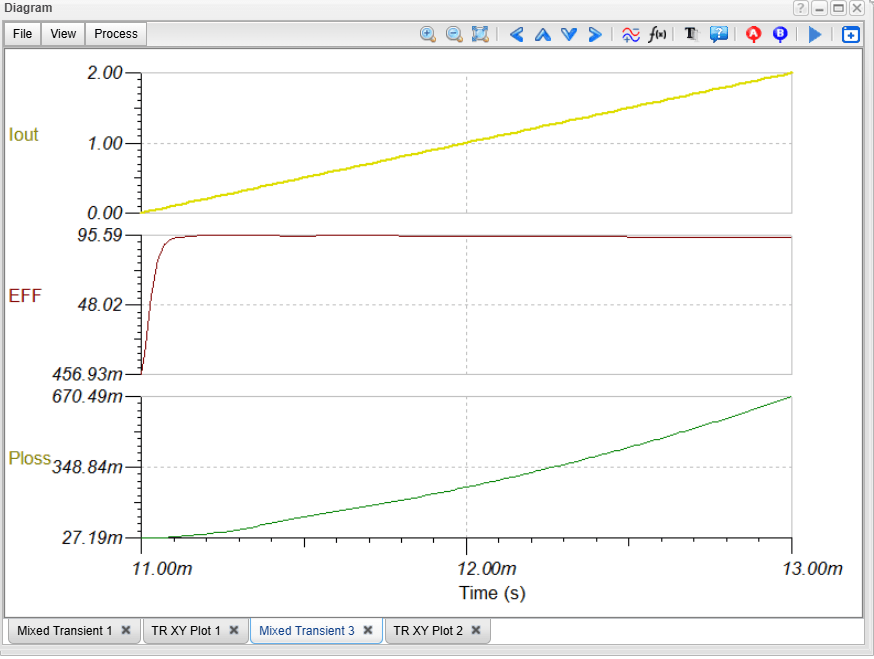Click the zoom in magnifier icon
Image resolution: width=874 pixels, height=659 pixels.
(x=428, y=34)
